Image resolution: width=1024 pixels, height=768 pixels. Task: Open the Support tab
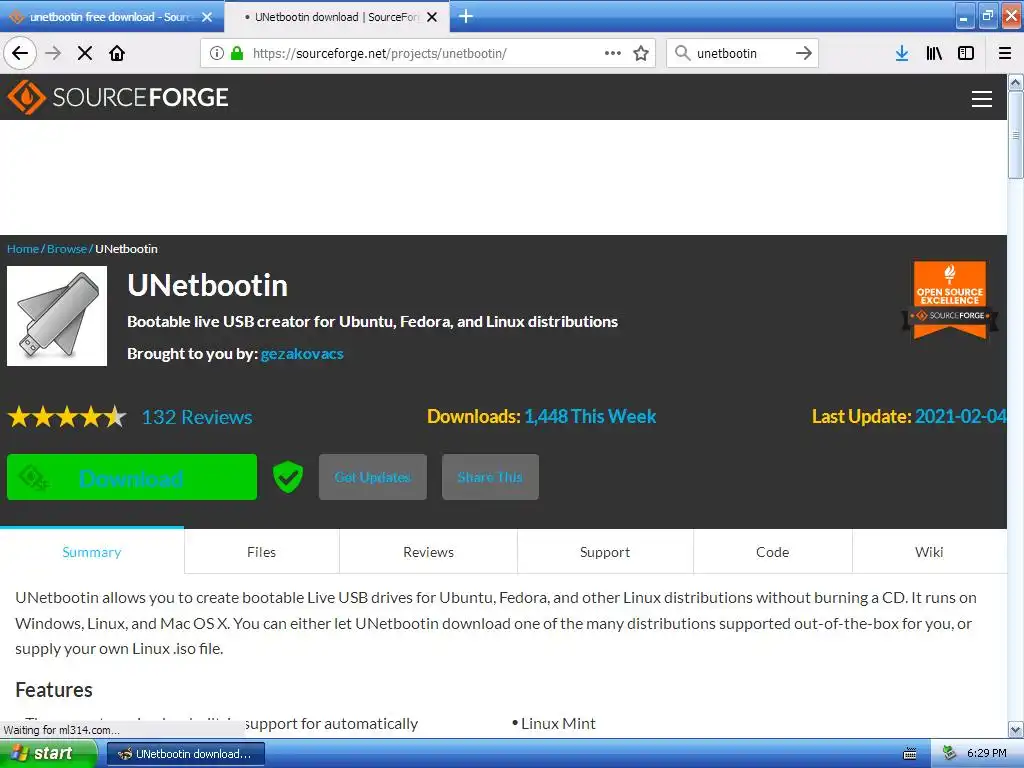click(x=605, y=552)
